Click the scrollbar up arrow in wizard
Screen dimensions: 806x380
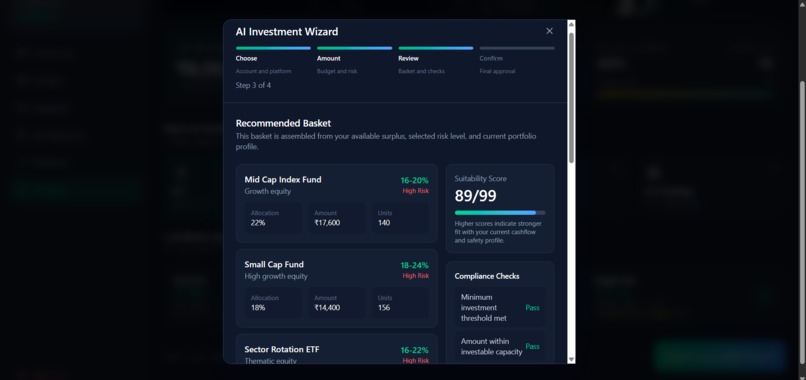[x=571, y=24]
